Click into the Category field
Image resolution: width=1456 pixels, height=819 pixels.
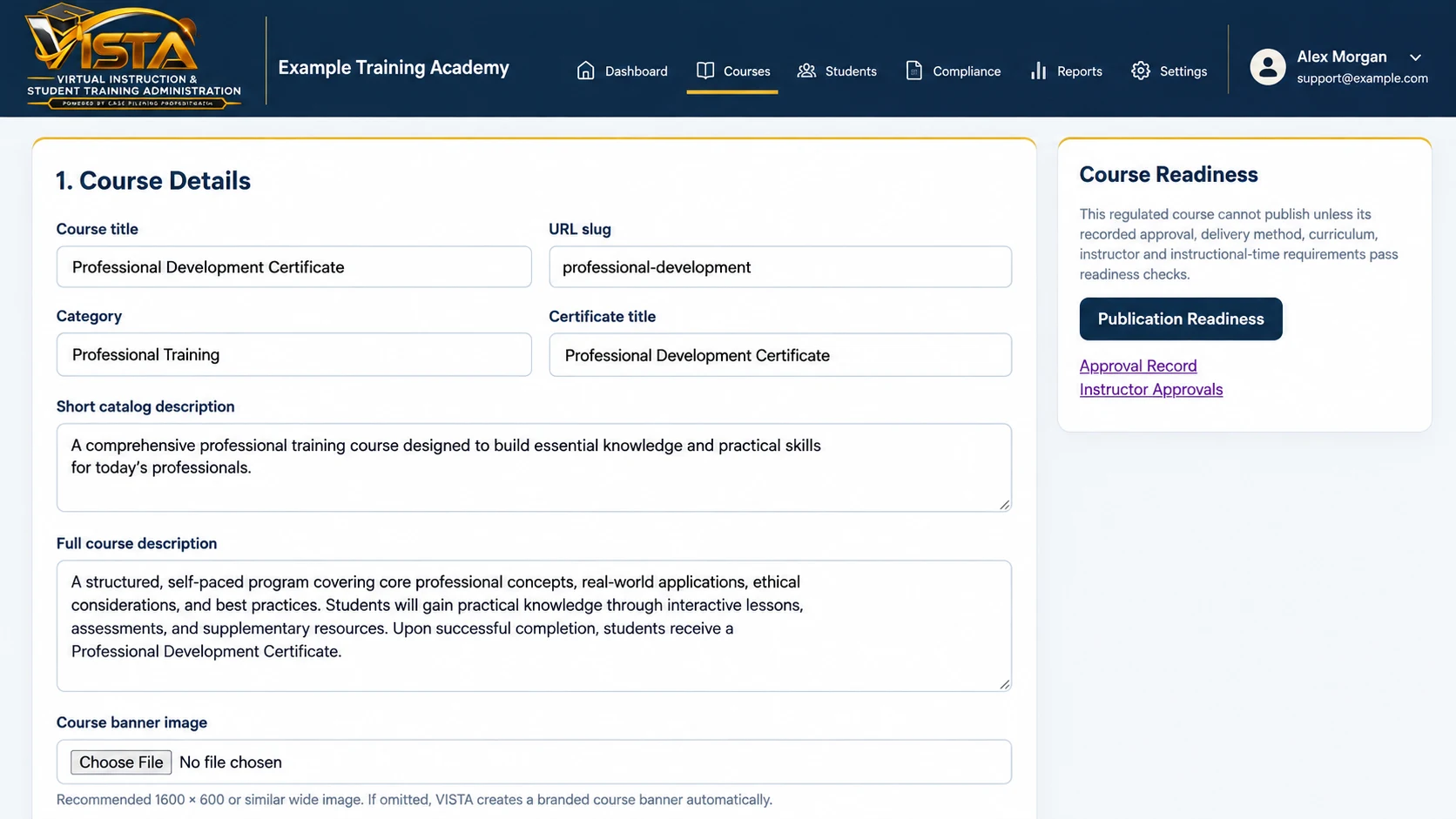[294, 355]
